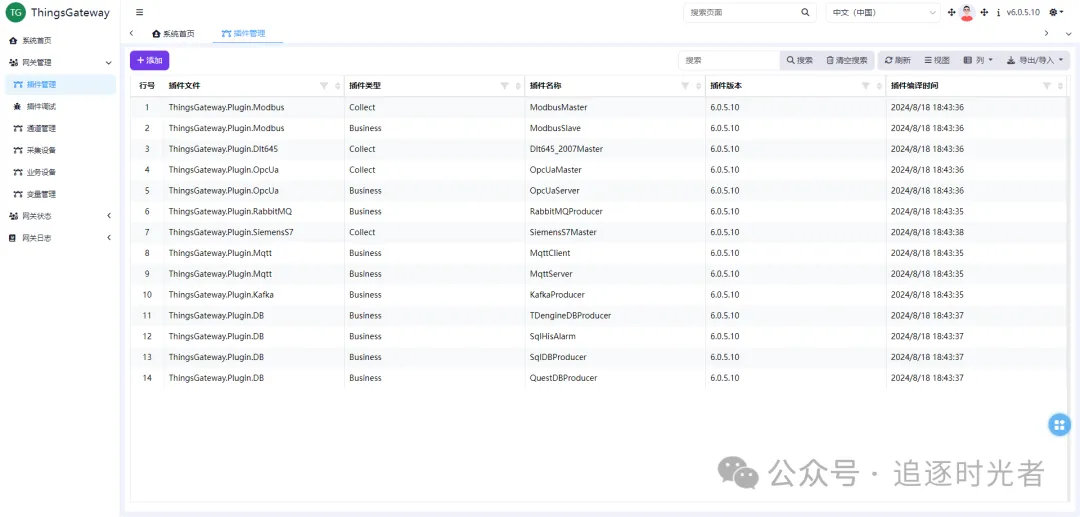Toggle the hamburger sidebar menu icon

[140, 12]
